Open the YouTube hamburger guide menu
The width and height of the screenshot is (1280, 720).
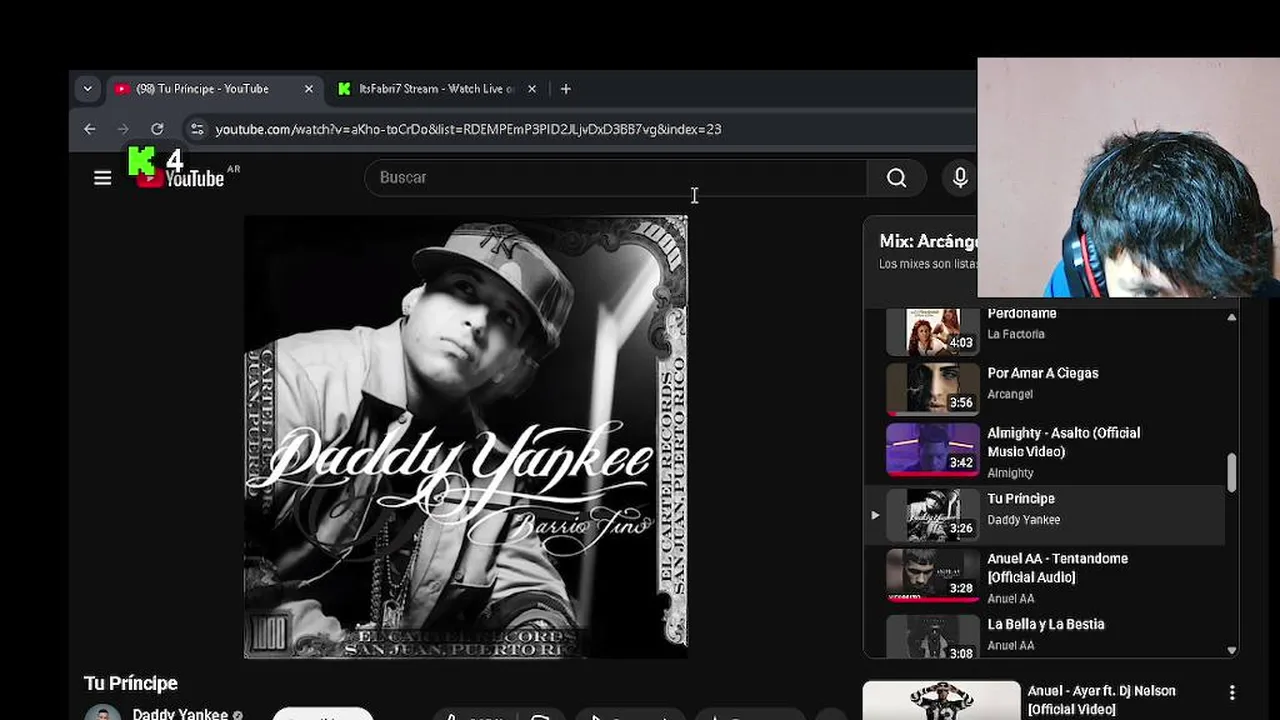click(x=102, y=178)
